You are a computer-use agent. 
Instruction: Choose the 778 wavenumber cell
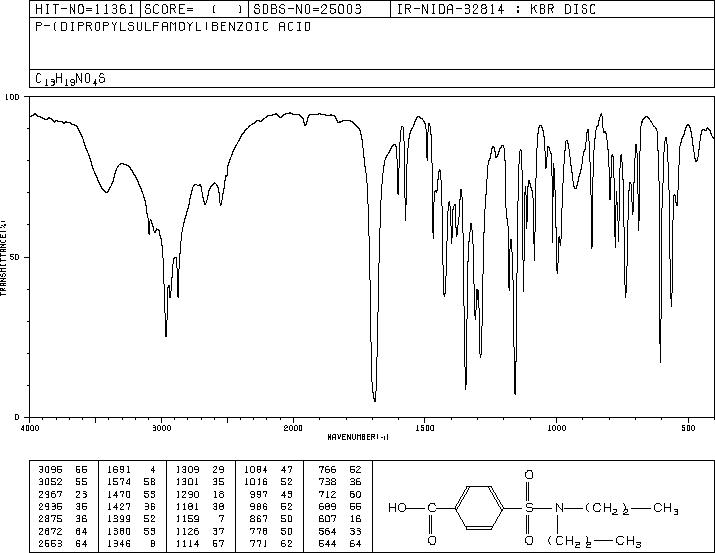259,531
